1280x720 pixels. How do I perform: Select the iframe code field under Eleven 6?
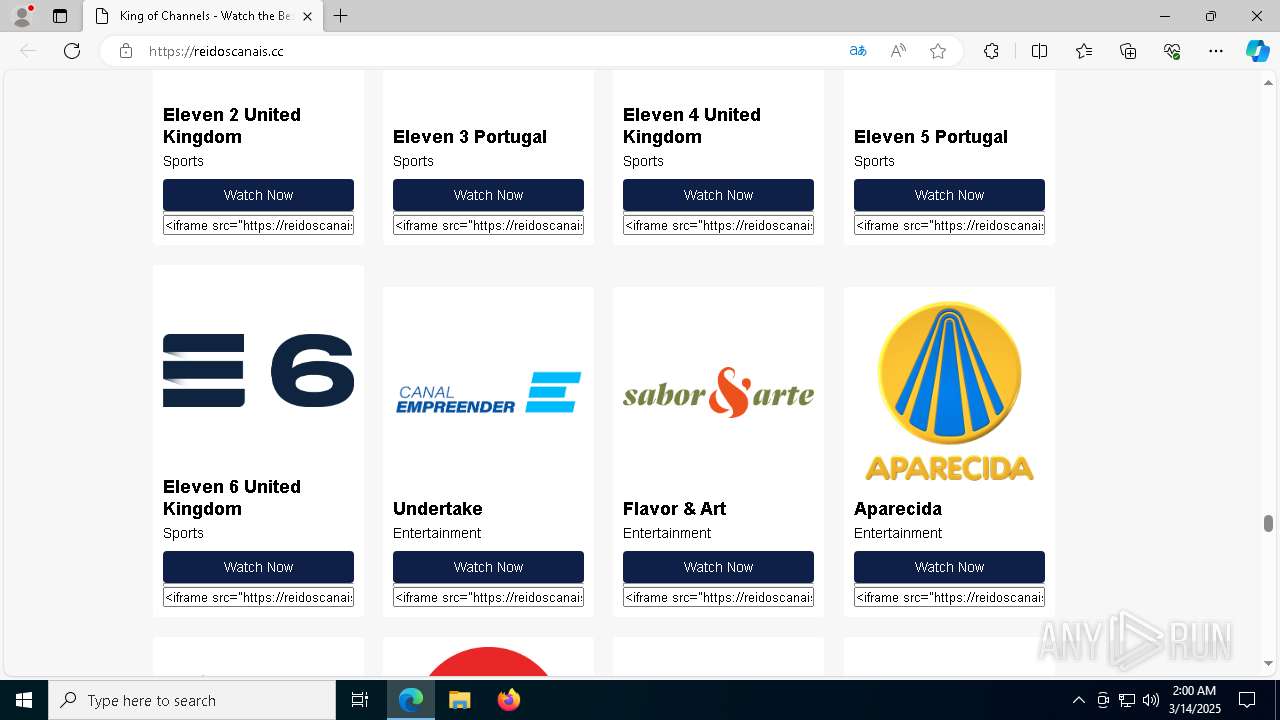point(258,597)
